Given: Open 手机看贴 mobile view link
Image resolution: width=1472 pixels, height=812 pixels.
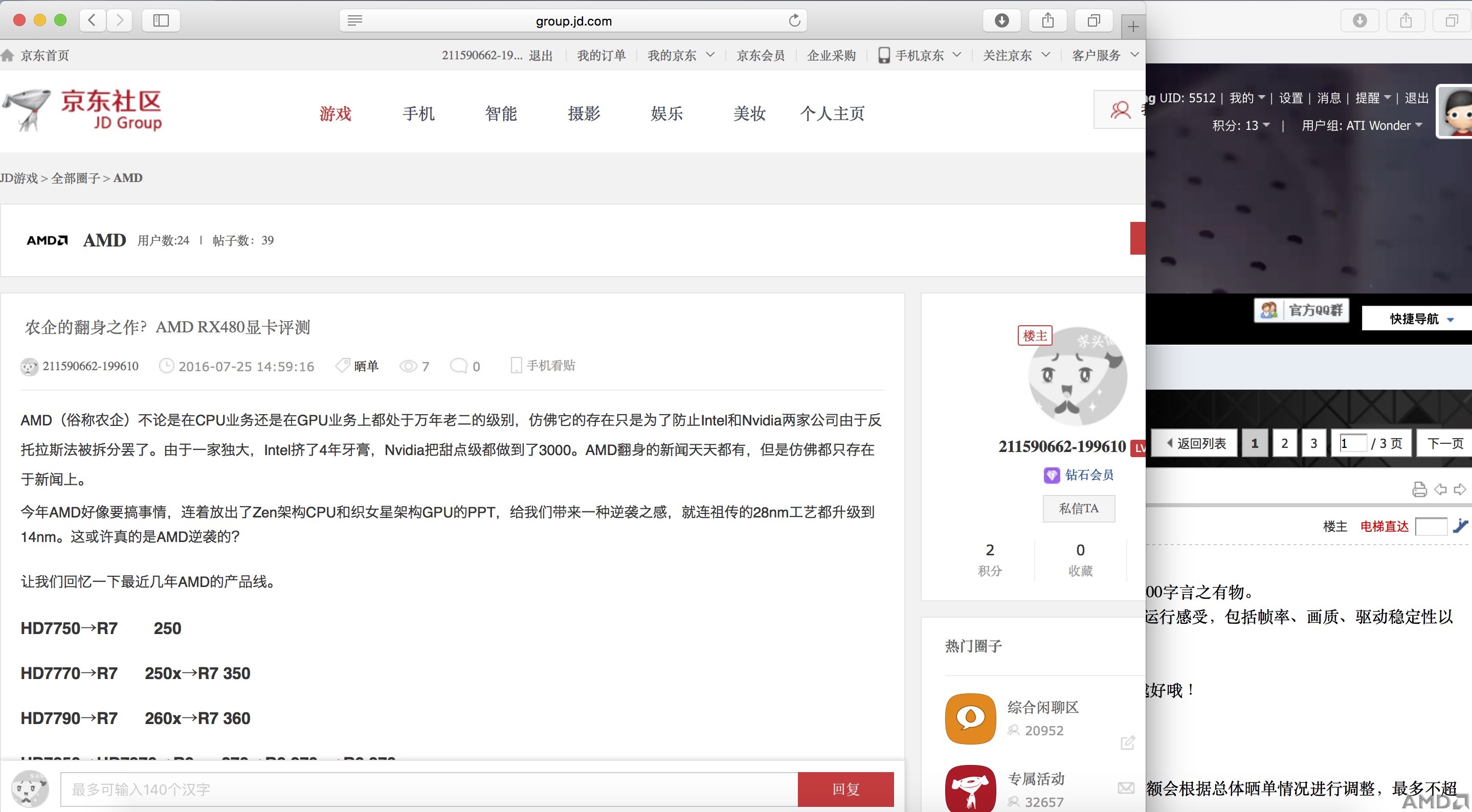Looking at the screenshot, I should pyautogui.click(x=543, y=365).
